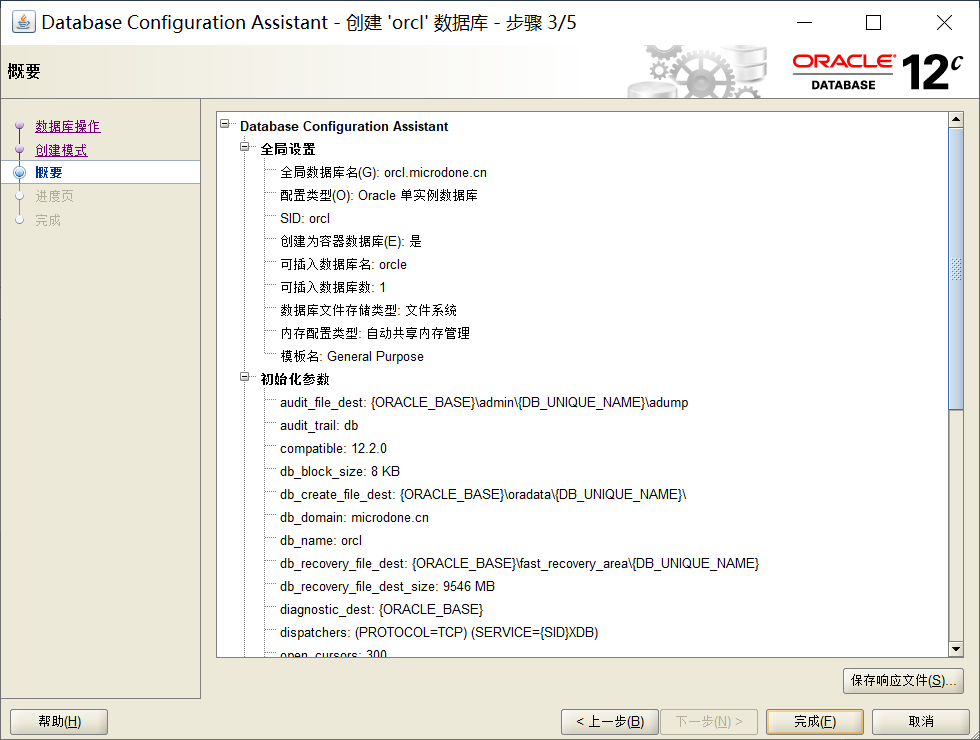The height and width of the screenshot is (740, 980).
Task: Go to the 数据库操作 step link
Action: coord(68,126)
